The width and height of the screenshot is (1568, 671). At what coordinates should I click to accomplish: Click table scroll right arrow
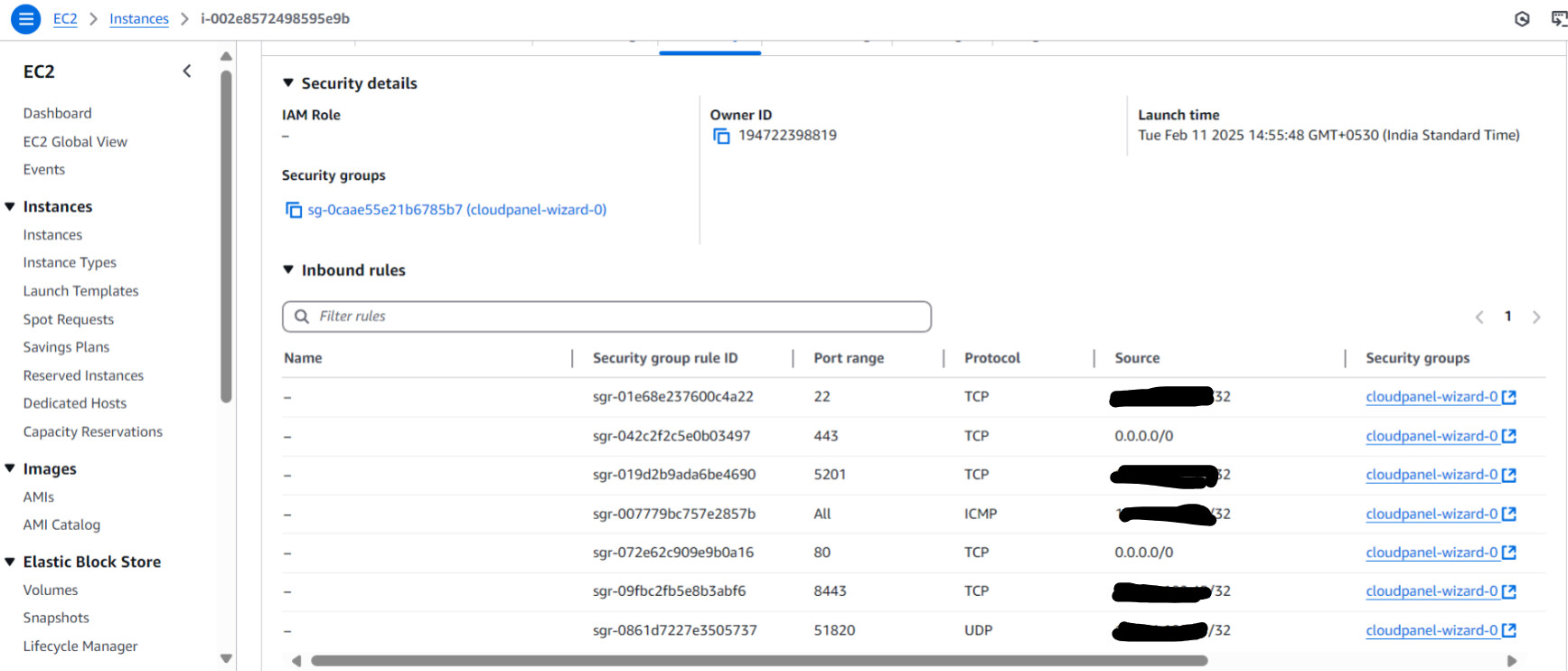(x=1512, y=661)
